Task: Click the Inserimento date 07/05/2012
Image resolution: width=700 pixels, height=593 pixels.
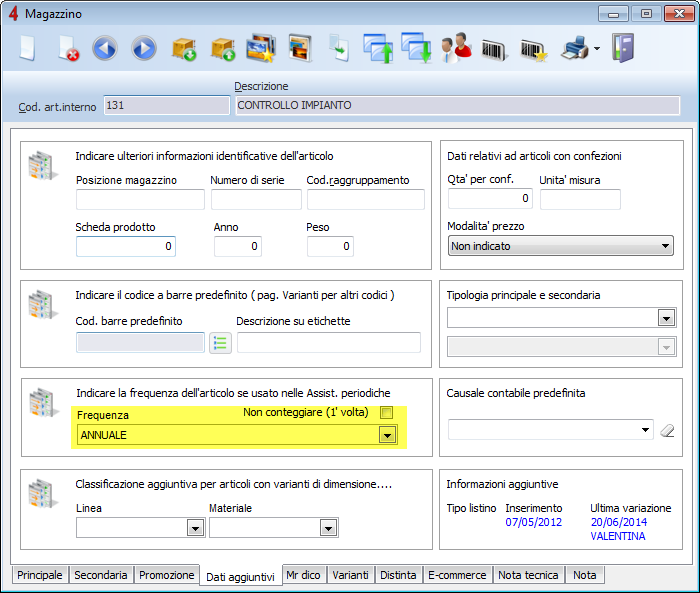Action: point(533,522)
